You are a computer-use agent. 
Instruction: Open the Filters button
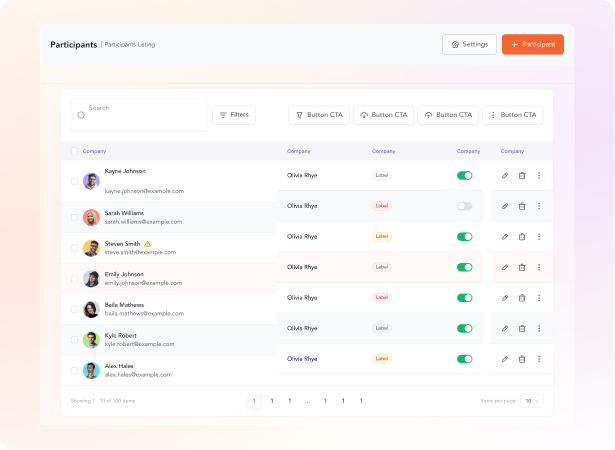(234, 115)
